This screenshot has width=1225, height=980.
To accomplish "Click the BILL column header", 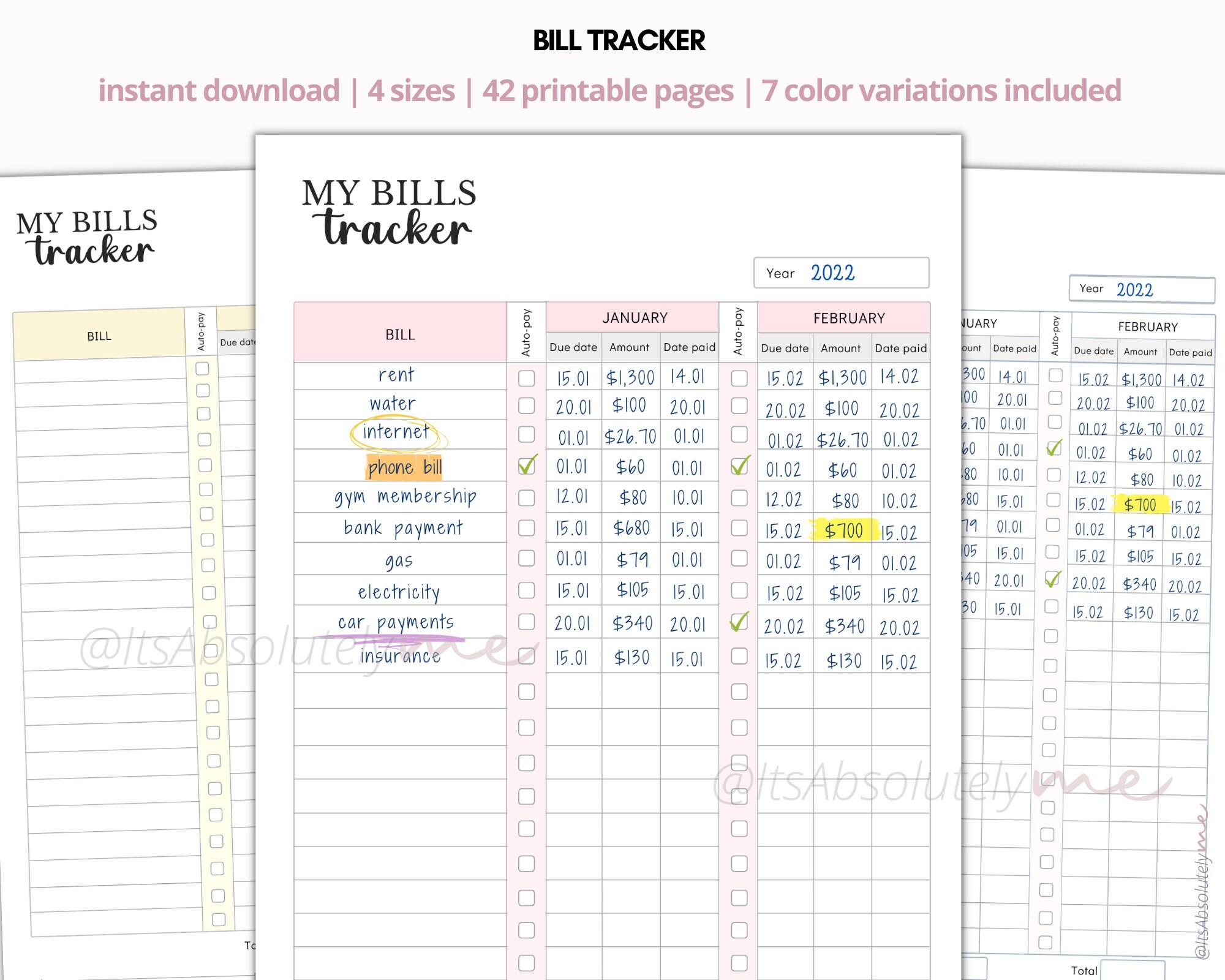I will (401, 334).
